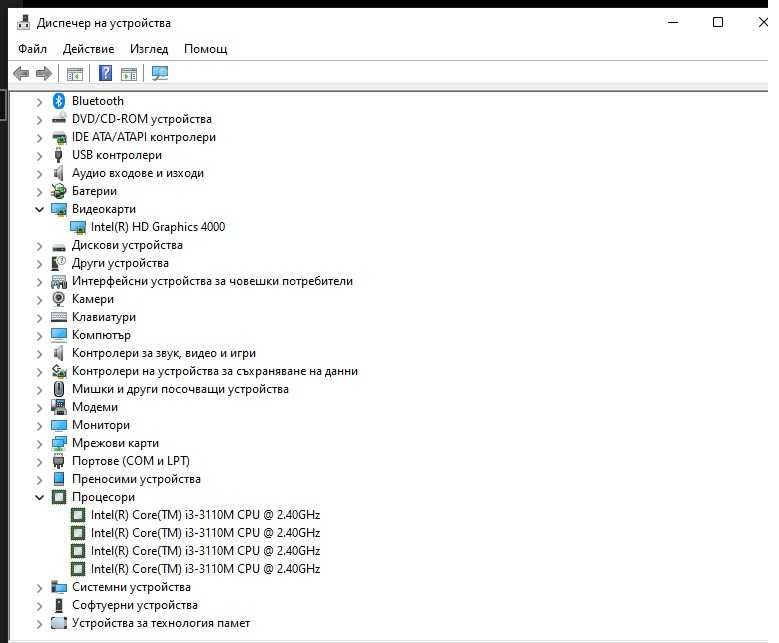Expand the Монитори node
This screenshot has height=643, width=779.
point(39,426)
